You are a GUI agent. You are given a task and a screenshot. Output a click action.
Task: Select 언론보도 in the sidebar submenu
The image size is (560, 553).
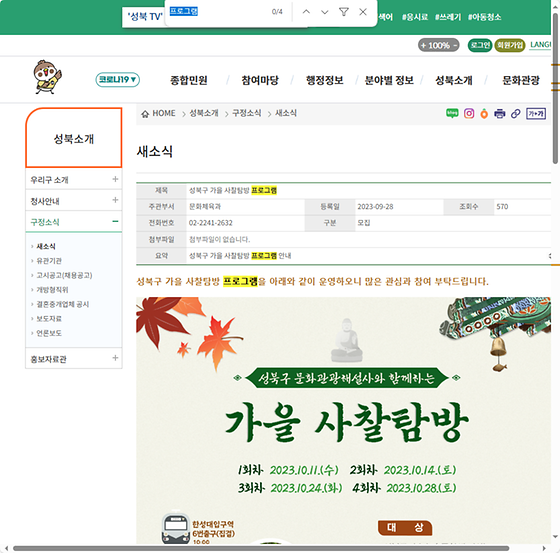pos(49,333)
